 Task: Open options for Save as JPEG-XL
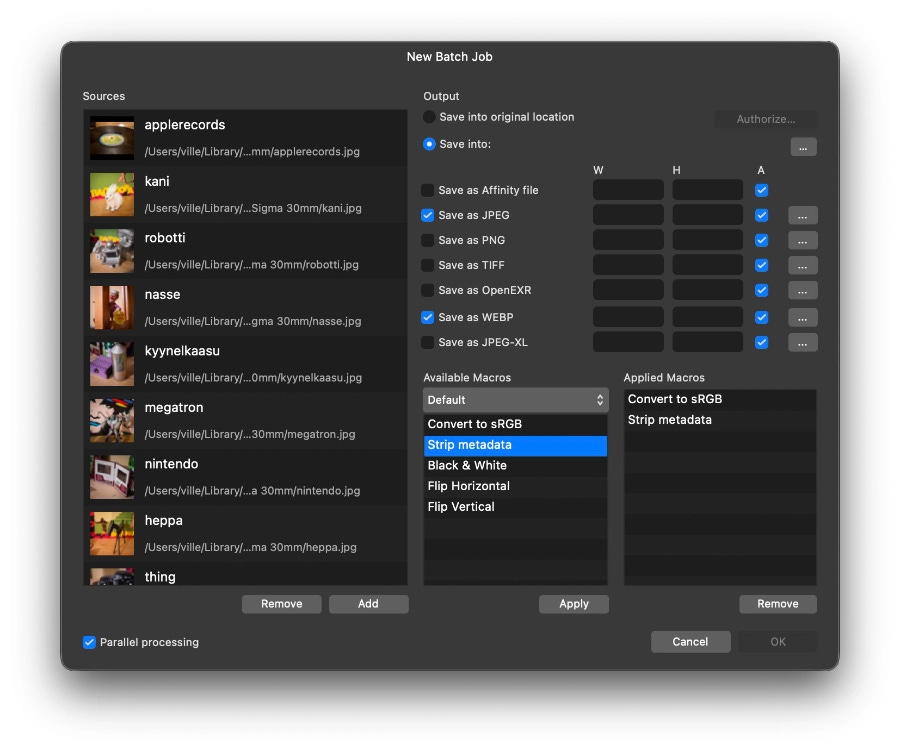click(802, 342)
